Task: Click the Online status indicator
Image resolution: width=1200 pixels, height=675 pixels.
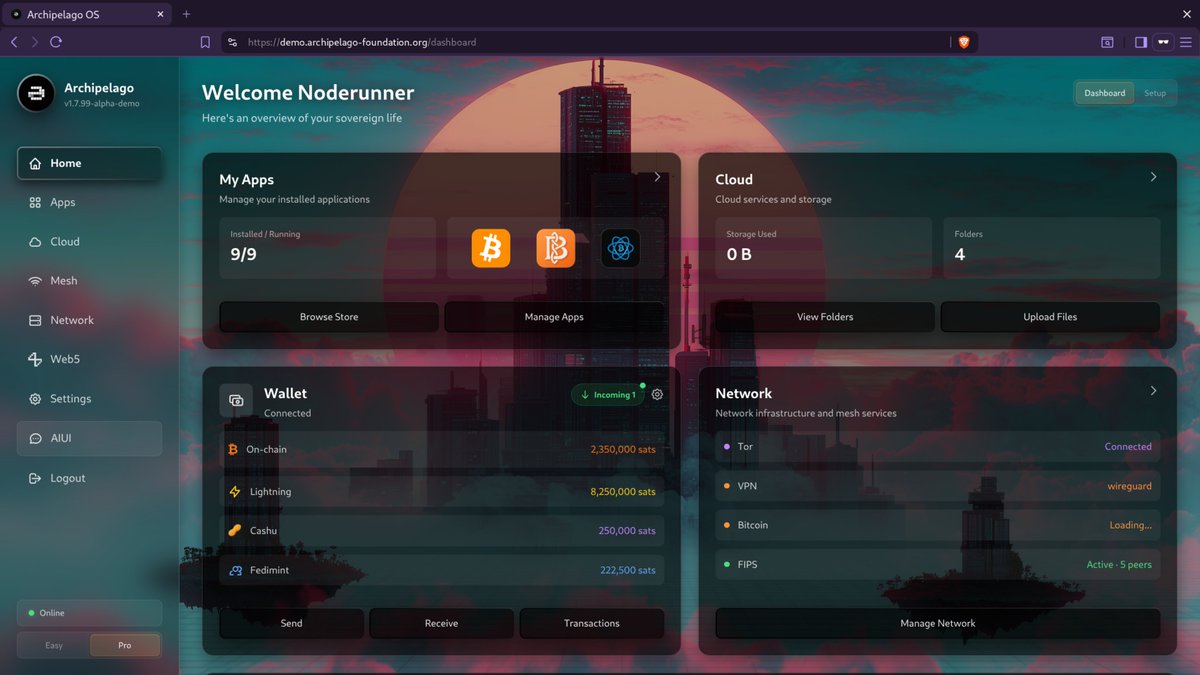Action: point(89,613)
